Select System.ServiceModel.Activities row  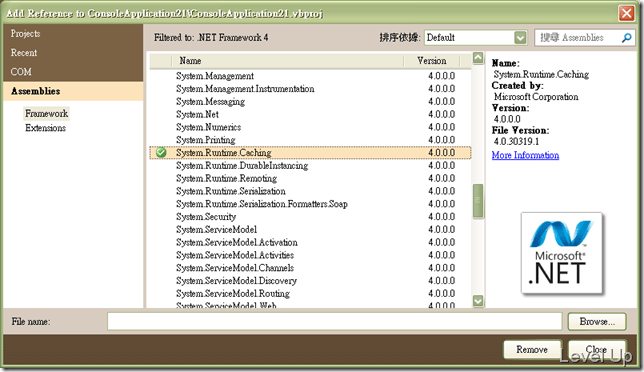(x=310, y=255)
